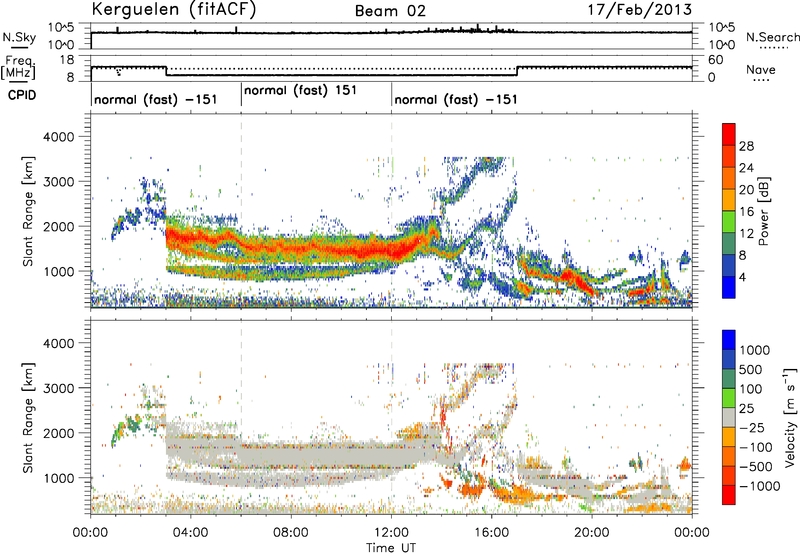Click the velocity scale value '-1000'
Viewport: 800px width, 554px height.
(x=759, y=486)
